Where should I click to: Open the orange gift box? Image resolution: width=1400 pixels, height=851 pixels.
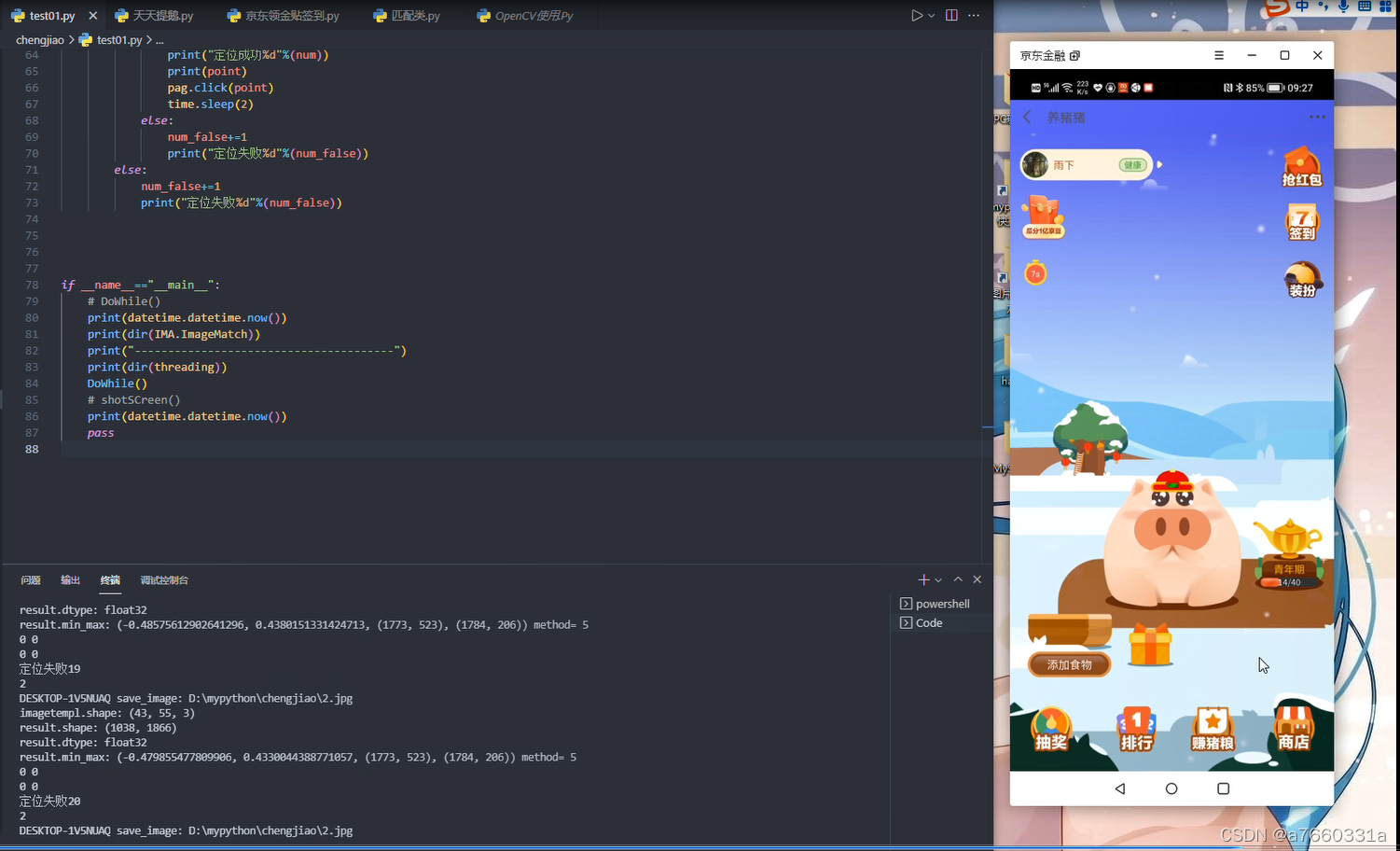1150,645
